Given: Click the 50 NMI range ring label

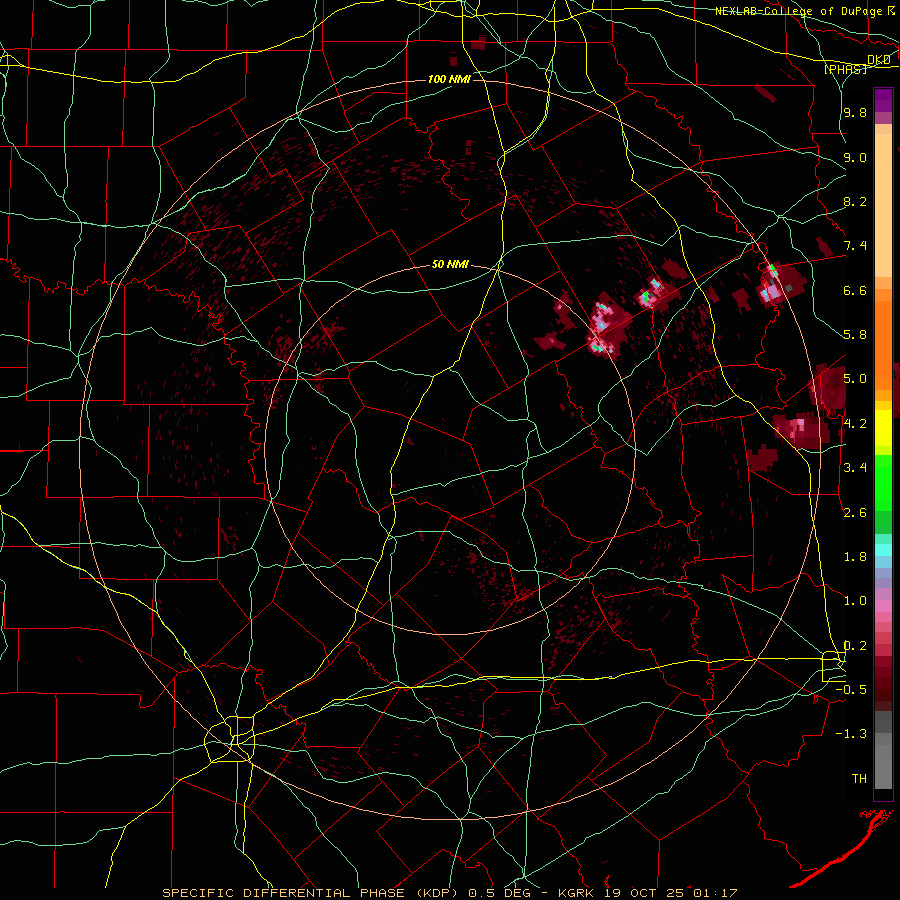Looking at the screenshot, I should click(x=450, y=265).
